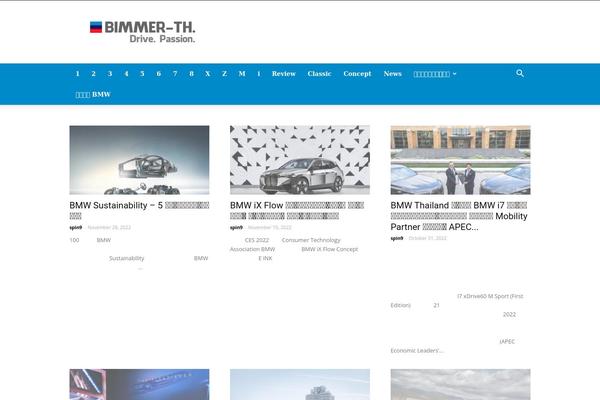Image resolution: width=600 pixels, height=400 pixels.
Task: Open the bottom-left blue article thumbnail
Action: pyautogui.click(x=139, y=384)
